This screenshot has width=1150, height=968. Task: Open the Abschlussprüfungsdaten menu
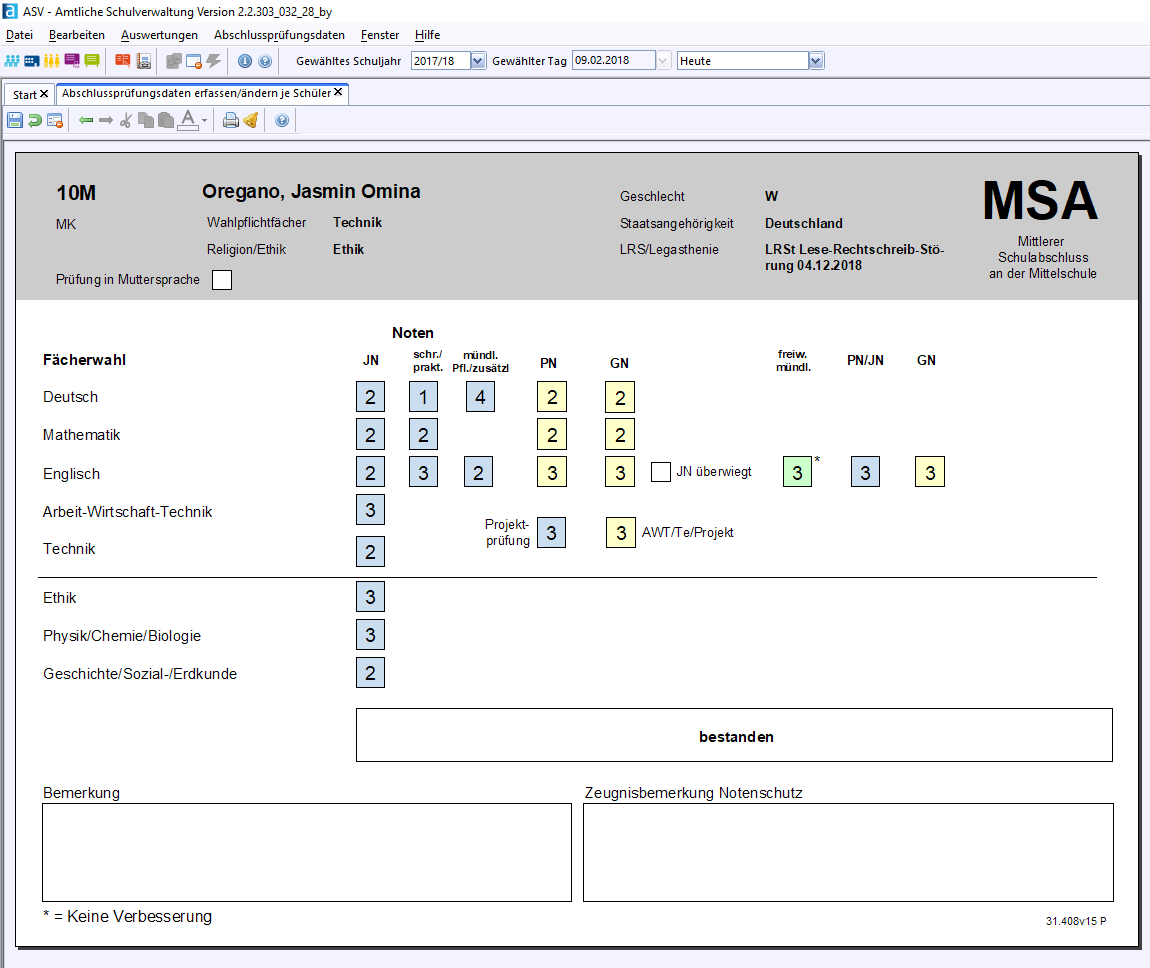click(279, 34)
